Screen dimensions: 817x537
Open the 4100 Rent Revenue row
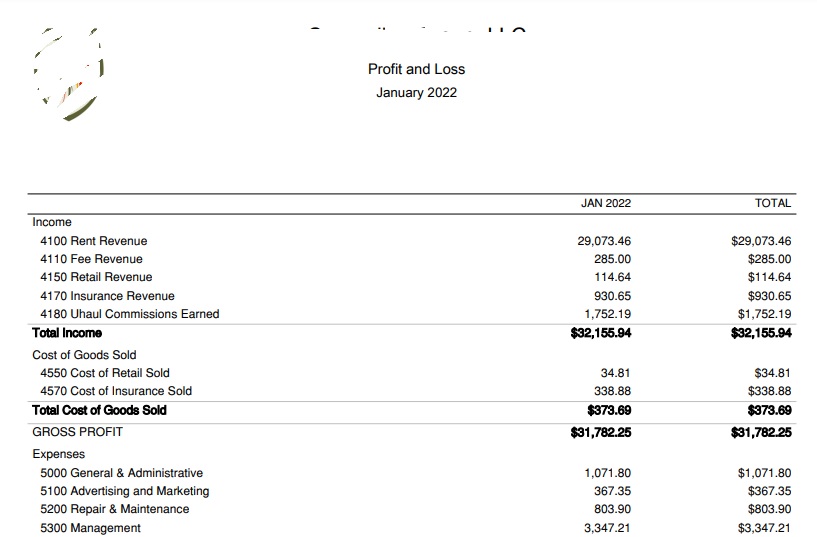pyautogui.click(x=93, y=241)
